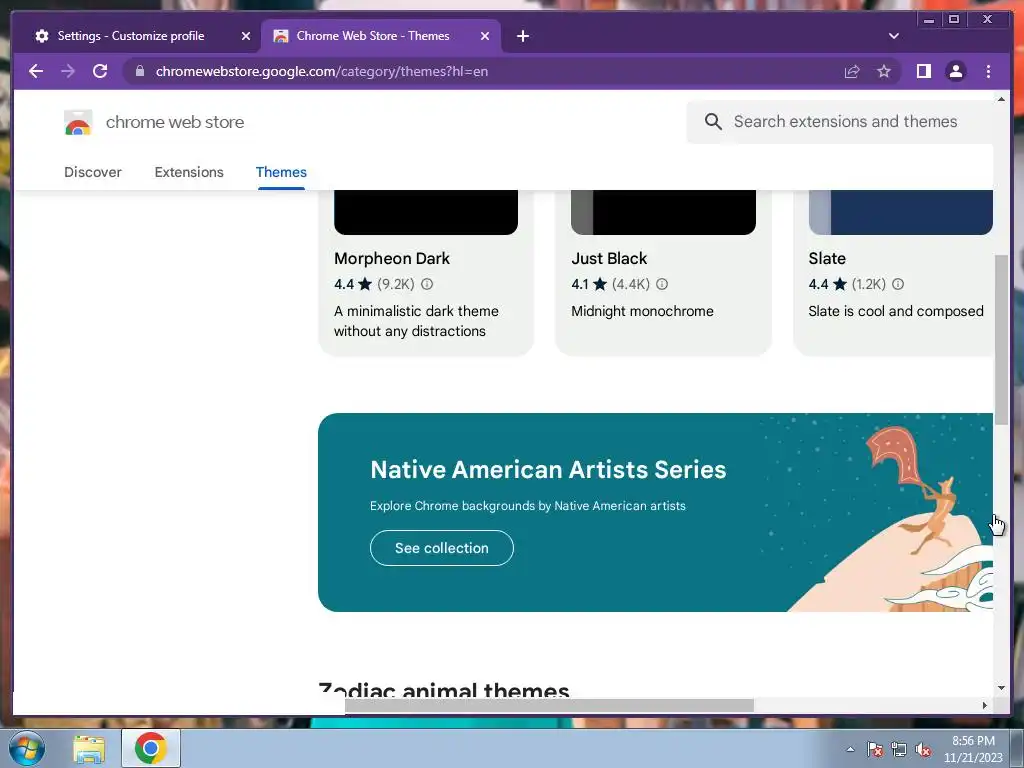Click the Slate preview thumbnail
The width and height of the screenshot is (1024, 768).
pos(901,212)
